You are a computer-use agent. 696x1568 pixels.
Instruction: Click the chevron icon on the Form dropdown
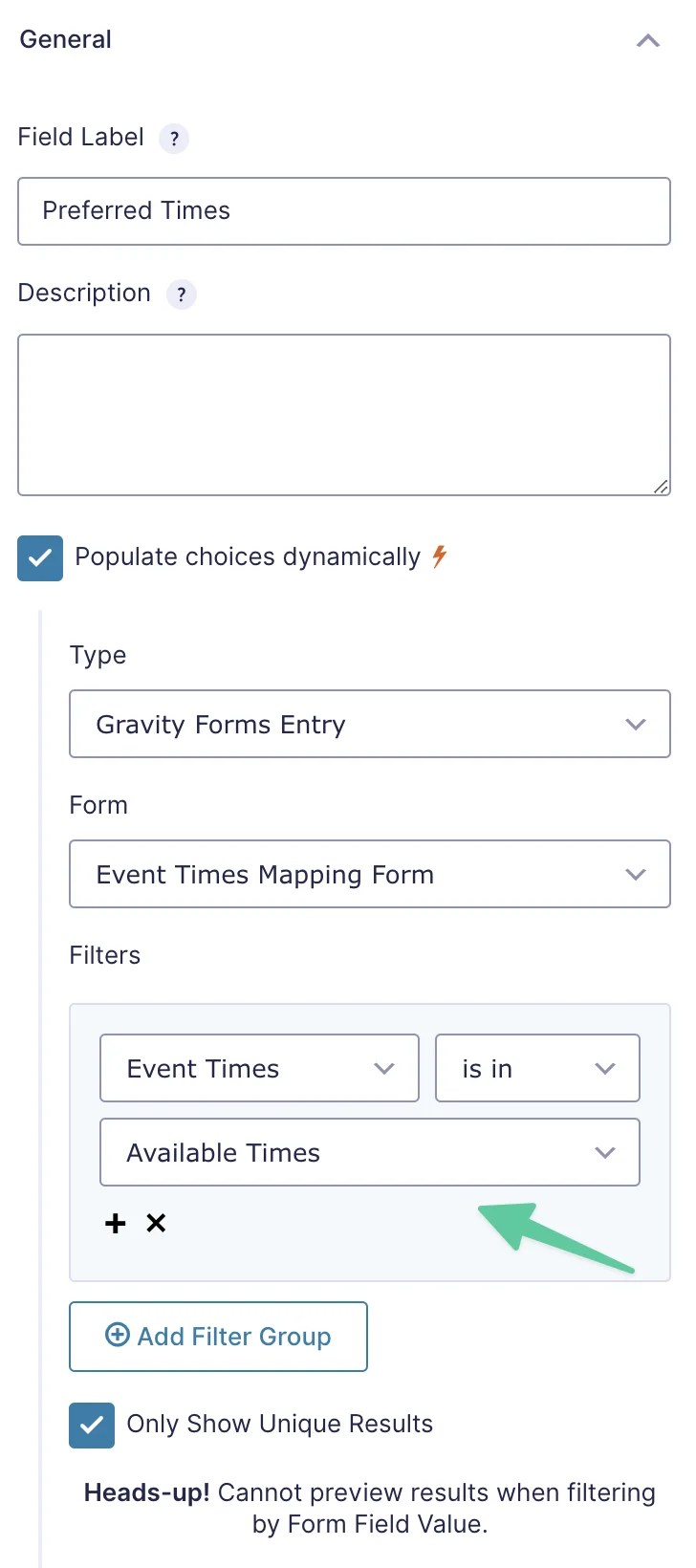(636, 874)
